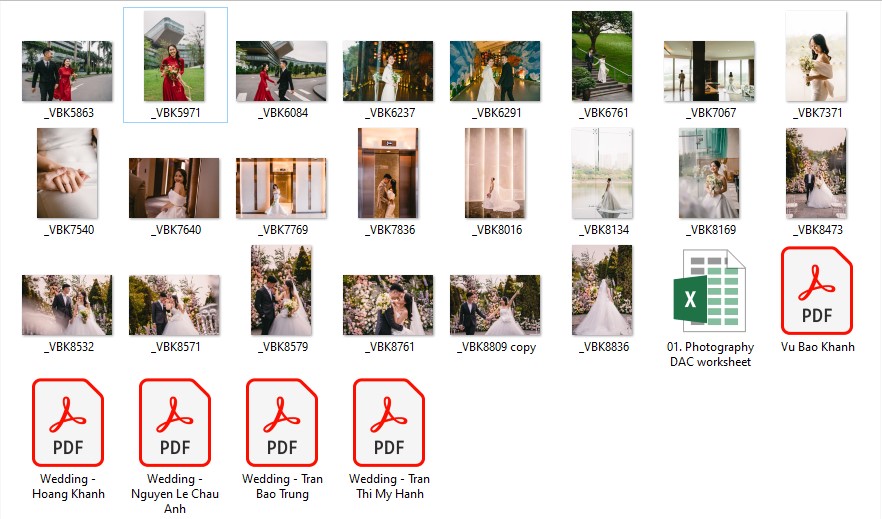Select the _VBK7540 holding hands photo

[67, 173]
